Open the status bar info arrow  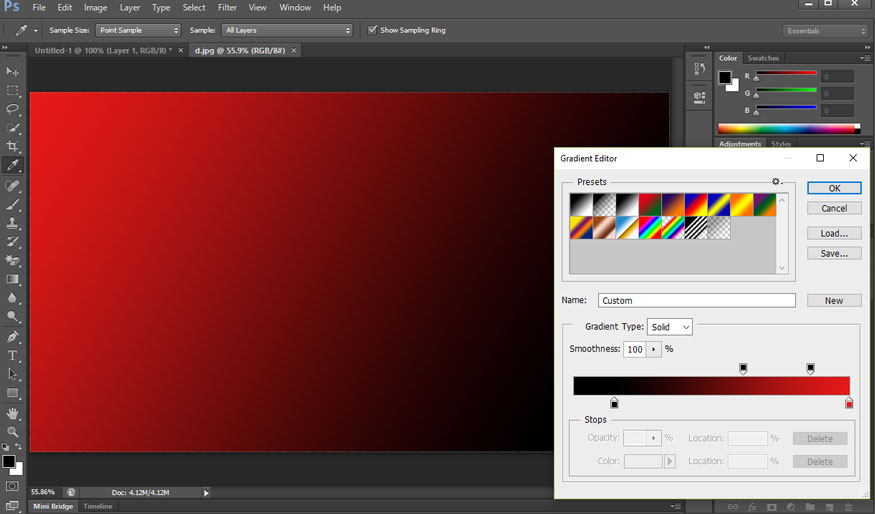206,493
